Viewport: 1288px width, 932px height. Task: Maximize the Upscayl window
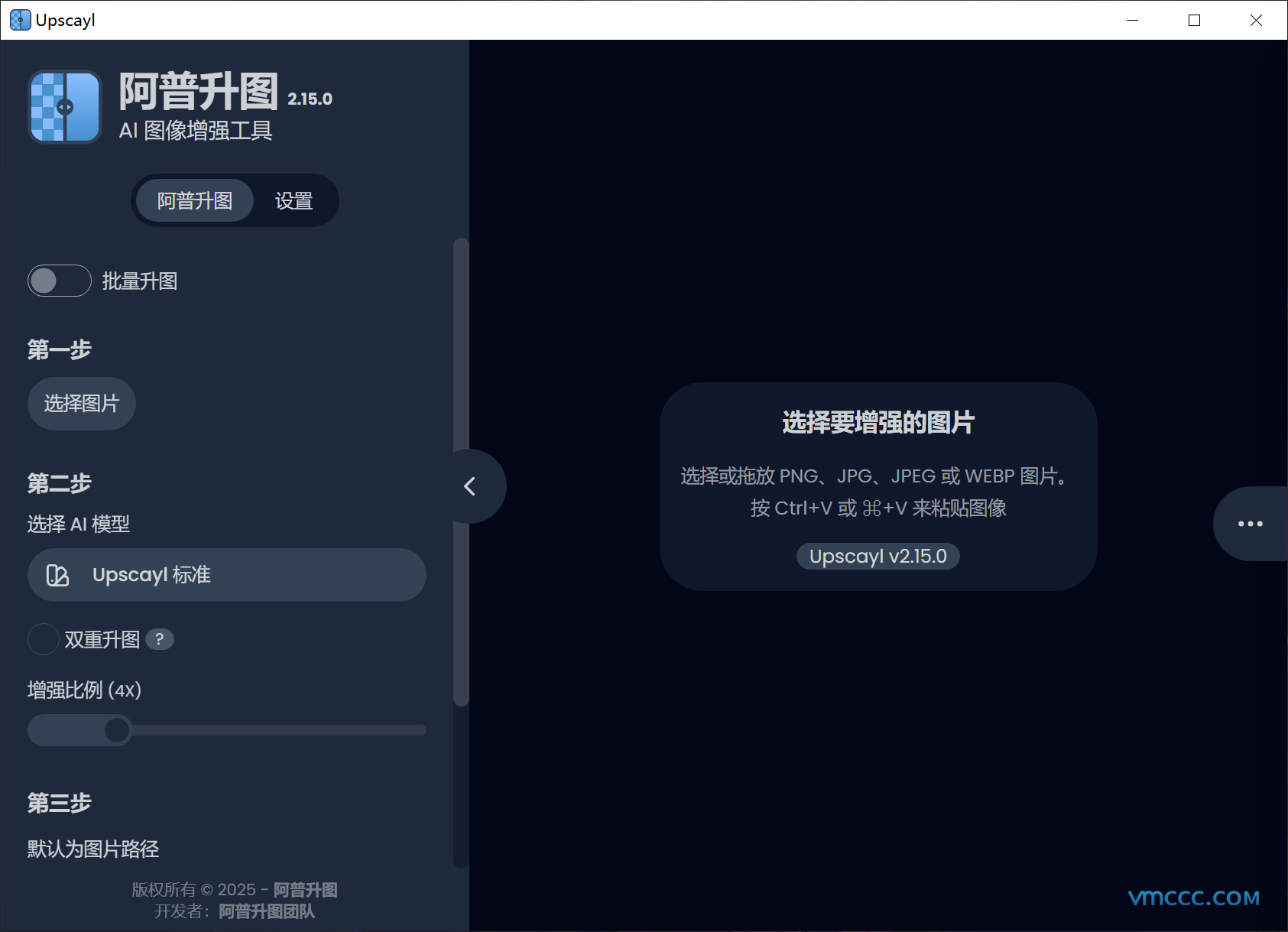coord(1195,20)
